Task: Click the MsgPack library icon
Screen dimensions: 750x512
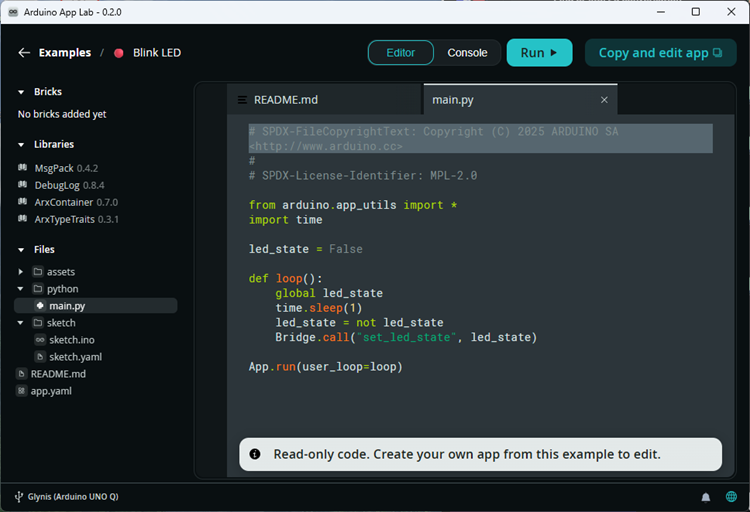Action: click(22, 168)
